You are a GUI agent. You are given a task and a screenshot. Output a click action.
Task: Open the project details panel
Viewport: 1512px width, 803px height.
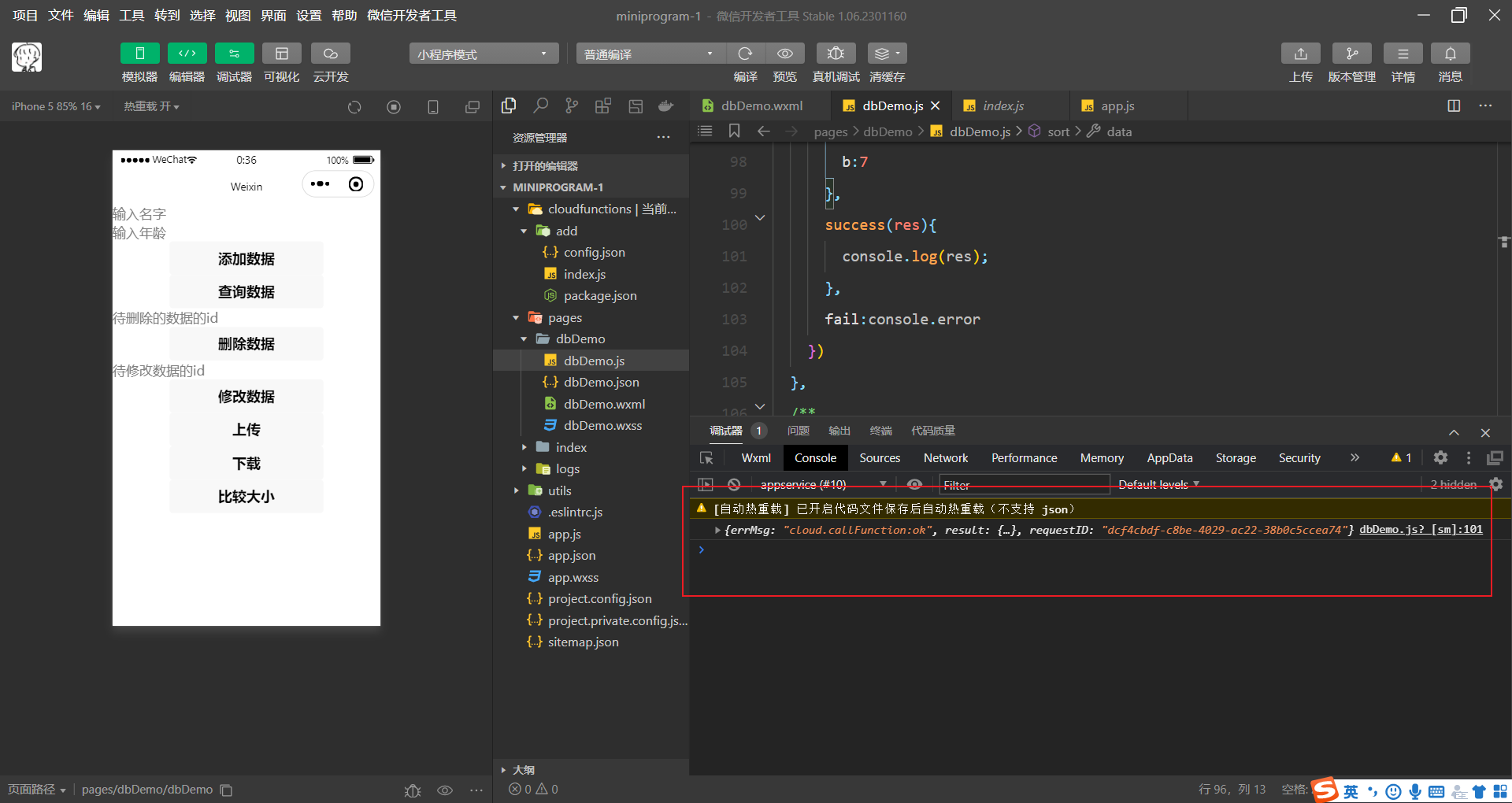1403,54
